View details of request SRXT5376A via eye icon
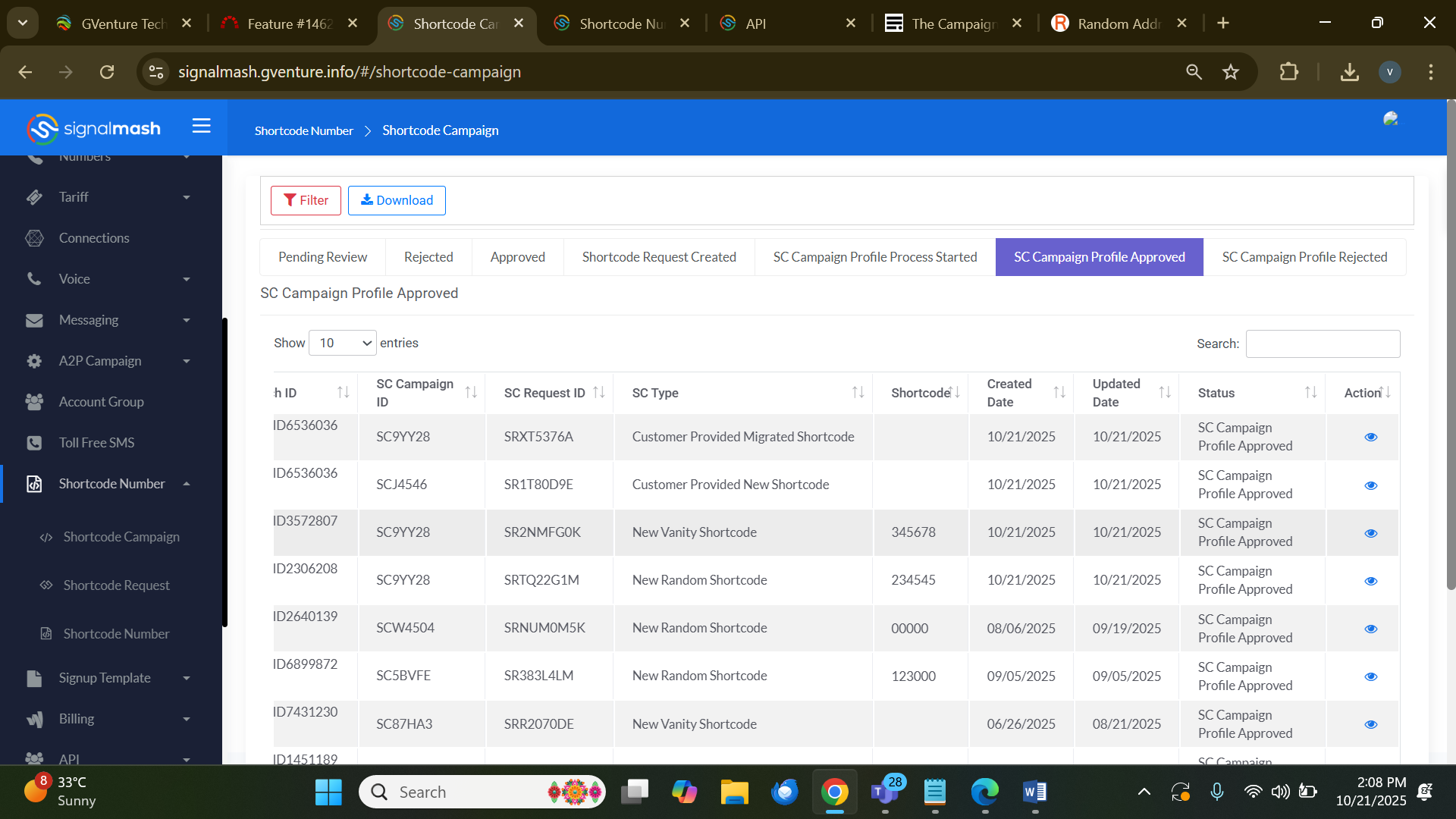This screenshot has width=1456, height=819. click(x=1370, y=437)
